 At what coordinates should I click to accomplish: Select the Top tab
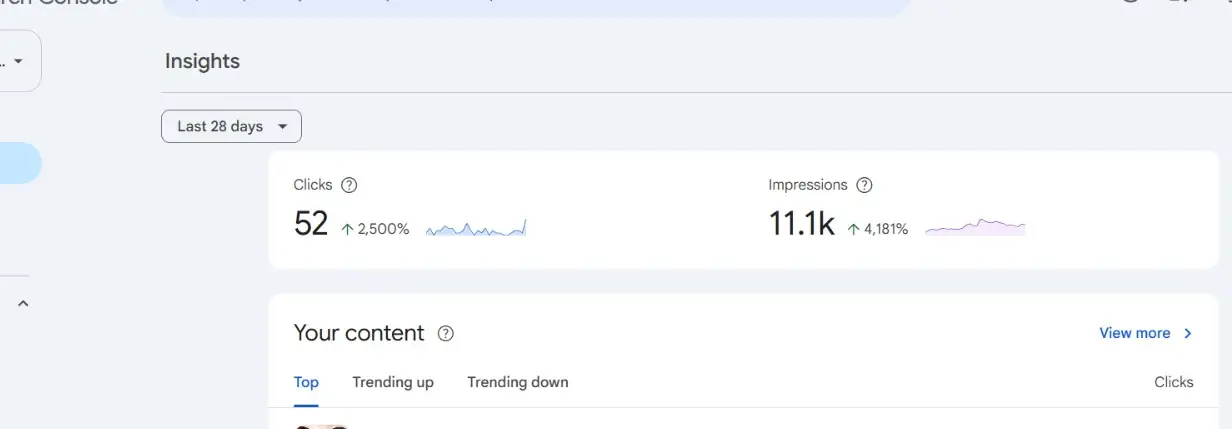306,382
